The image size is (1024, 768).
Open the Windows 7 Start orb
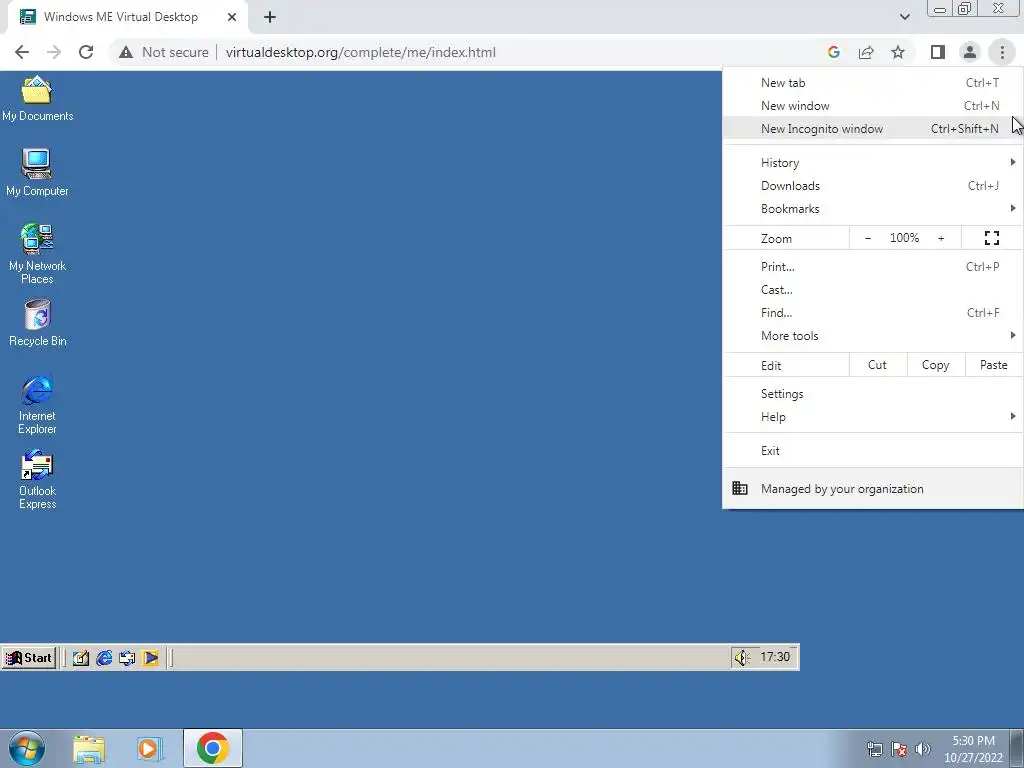click(27, 749)
